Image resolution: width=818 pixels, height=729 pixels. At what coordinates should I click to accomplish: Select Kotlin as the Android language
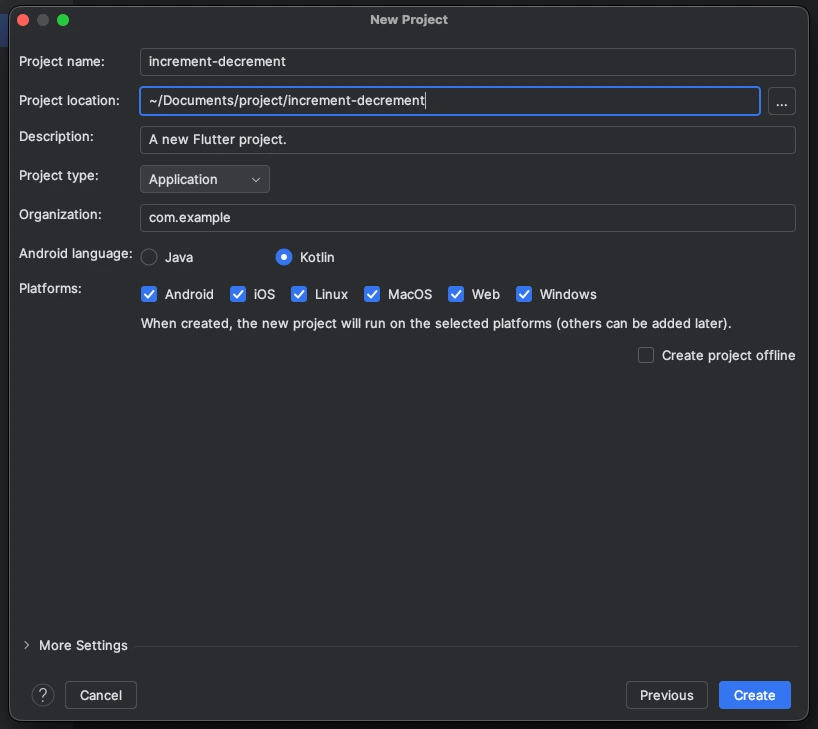click(x=283, y=257)
